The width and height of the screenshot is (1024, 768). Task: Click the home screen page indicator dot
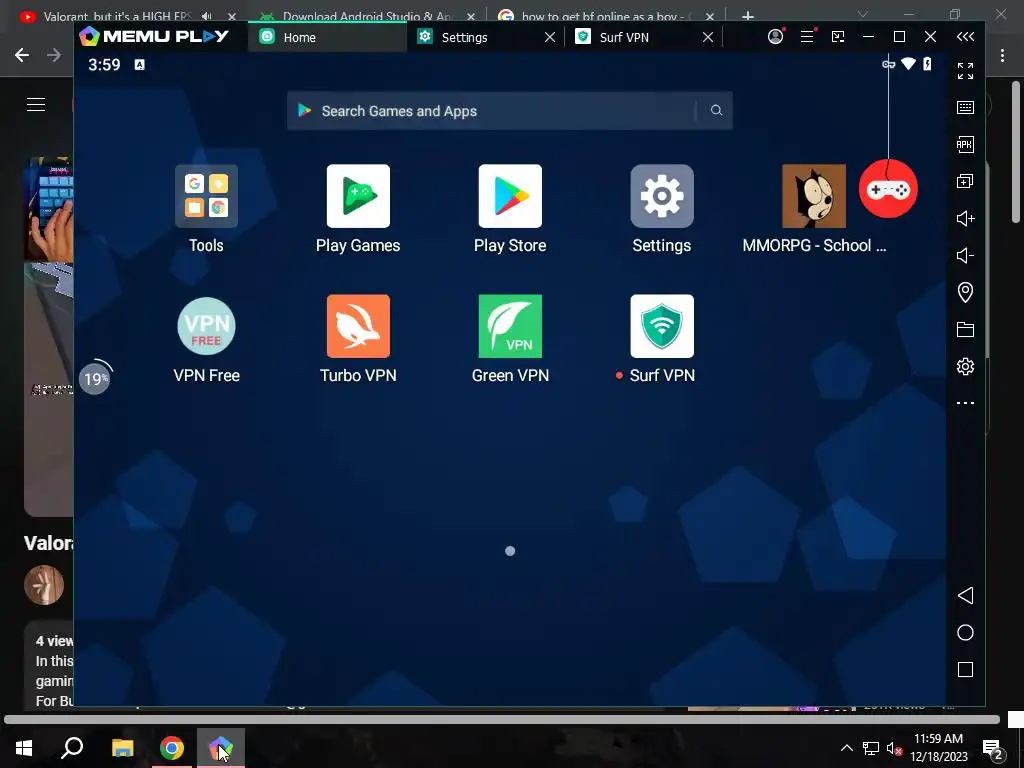click(x=510, y=551)
